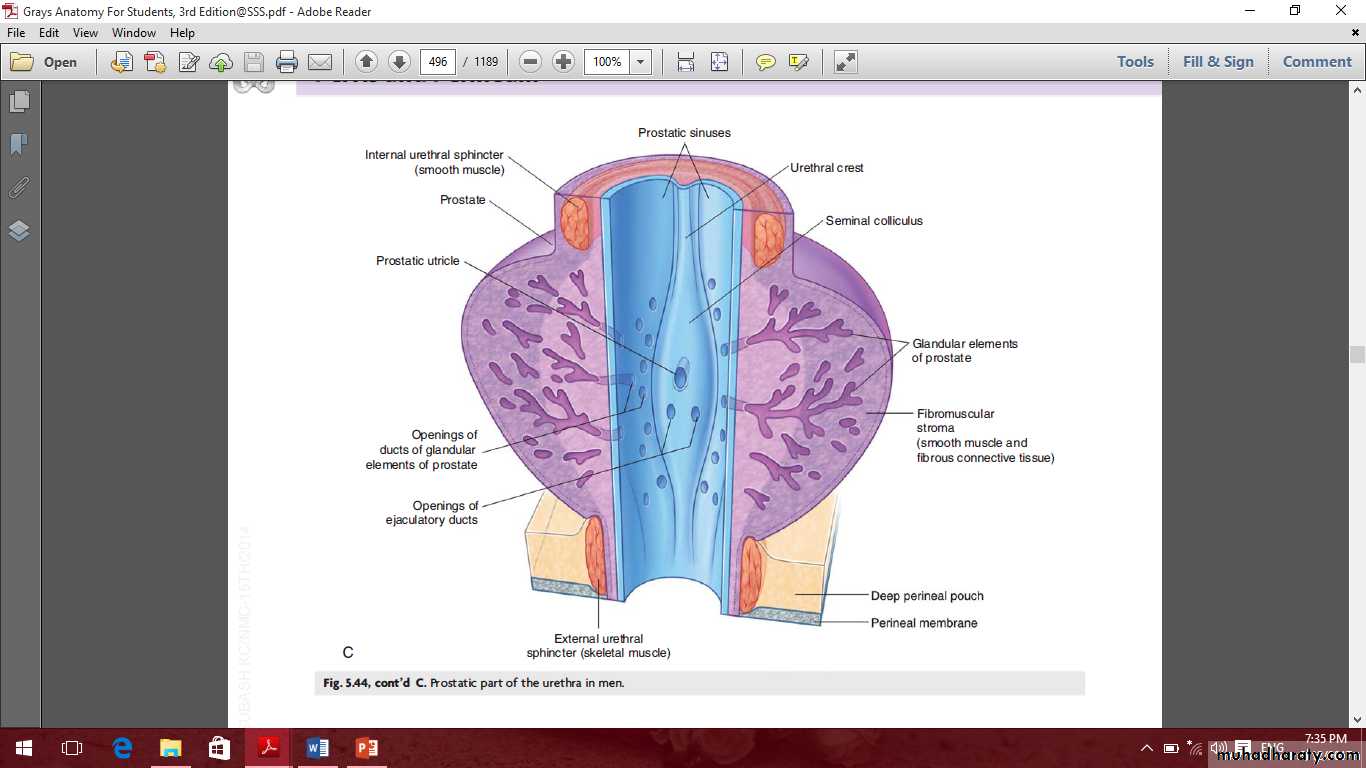Click the zoom in plus button

click(564, 62)
